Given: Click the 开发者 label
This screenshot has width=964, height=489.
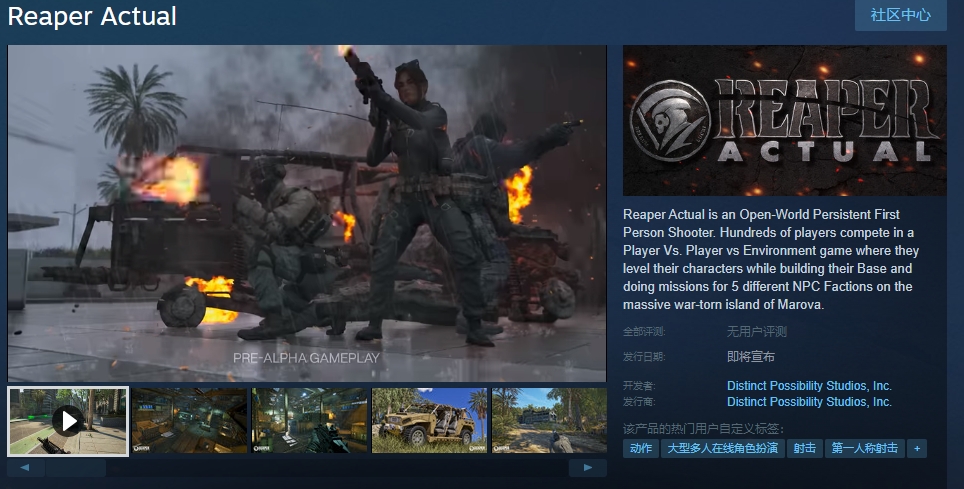Looking at the screenshot, I should click(639, 386).
